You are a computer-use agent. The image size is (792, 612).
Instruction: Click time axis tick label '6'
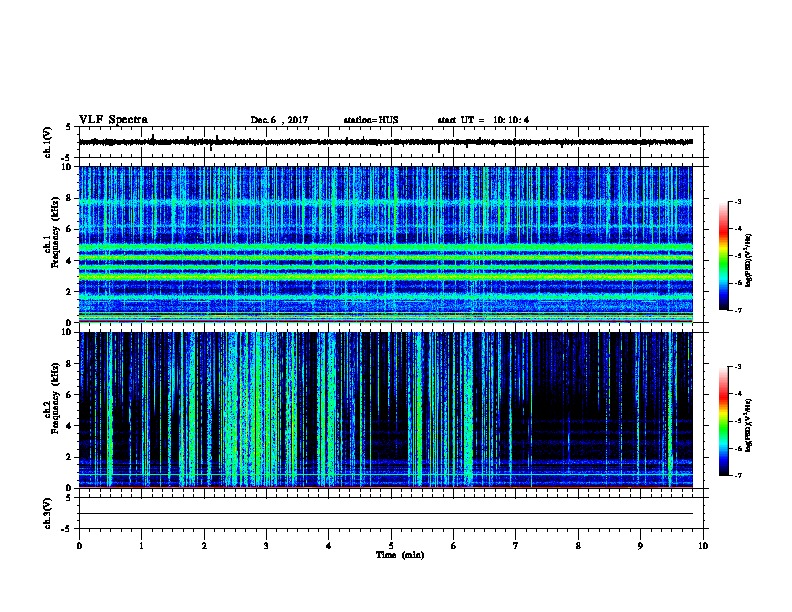tap(454, 546)
